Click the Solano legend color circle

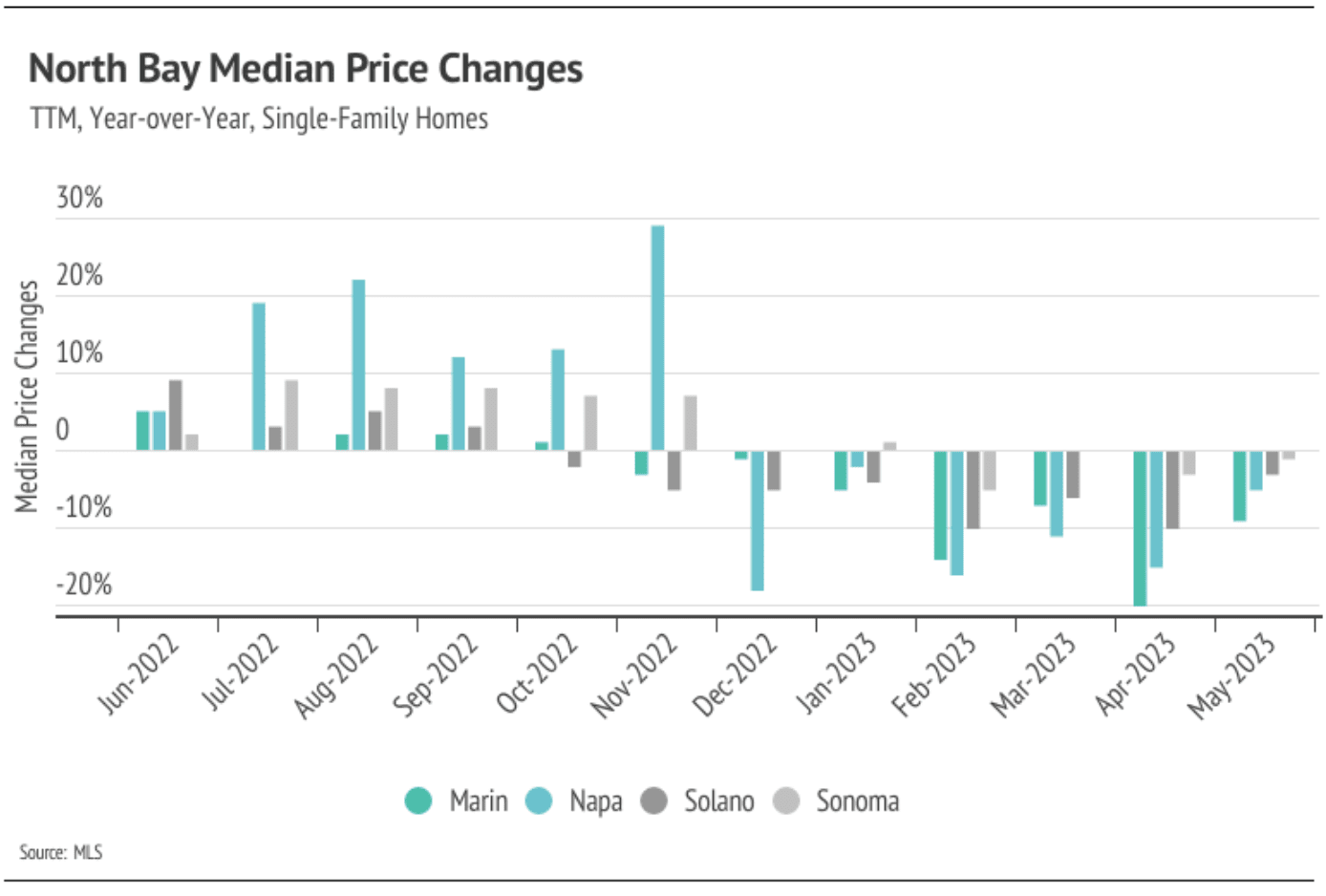(654, 800)
